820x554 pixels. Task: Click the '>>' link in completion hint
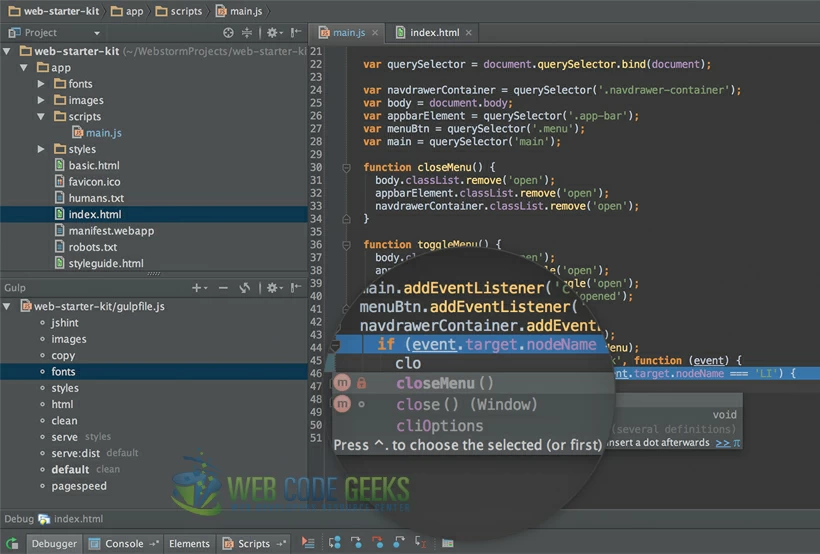pos(723,443)
